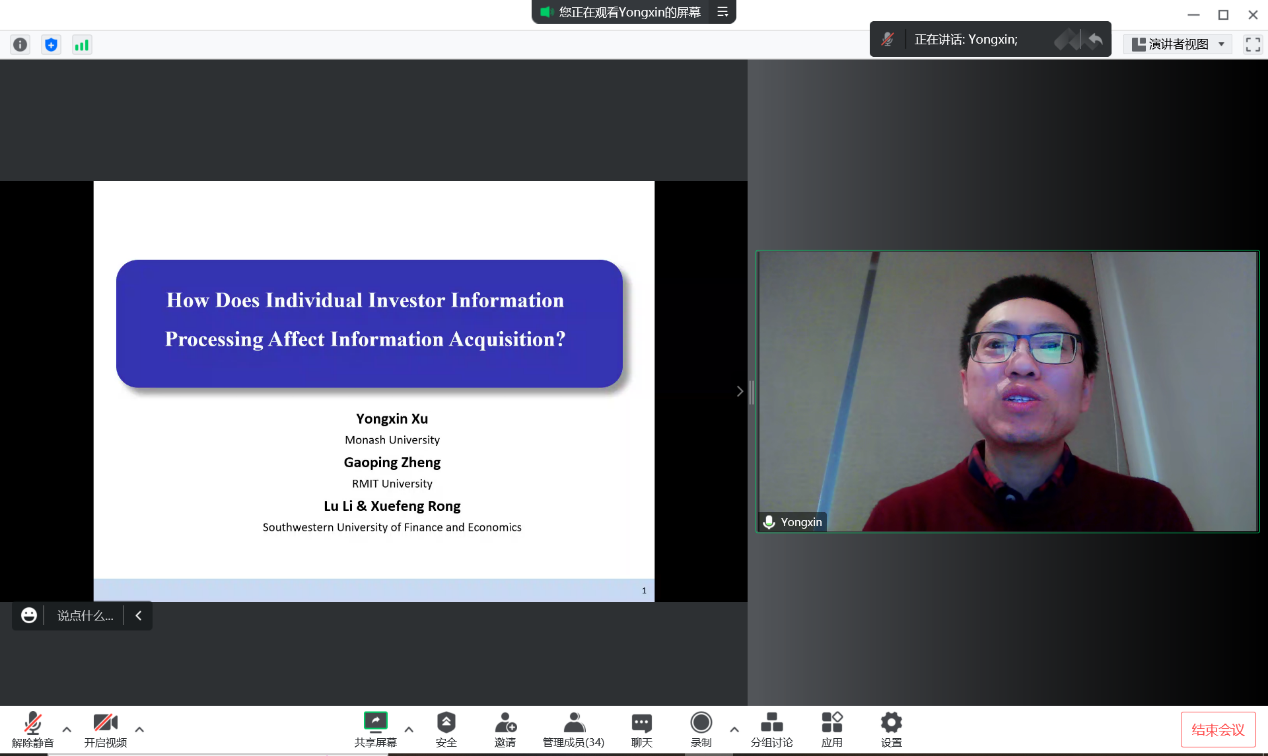Open 管理成员(34) participants panel
This screenshot has width=1268, height=756.
(573, 729)
